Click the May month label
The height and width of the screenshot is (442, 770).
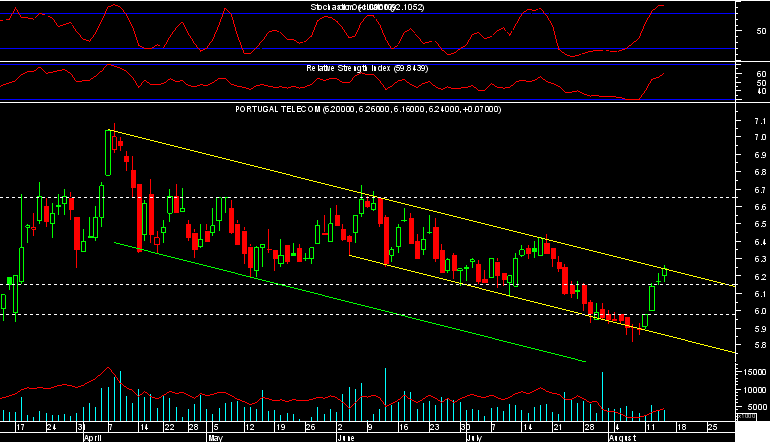215,438
